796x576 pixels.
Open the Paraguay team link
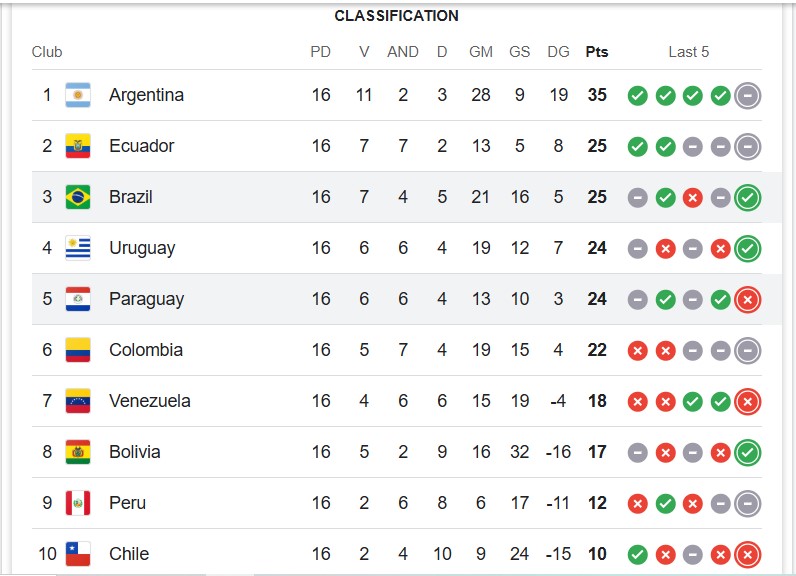point(147,299)
